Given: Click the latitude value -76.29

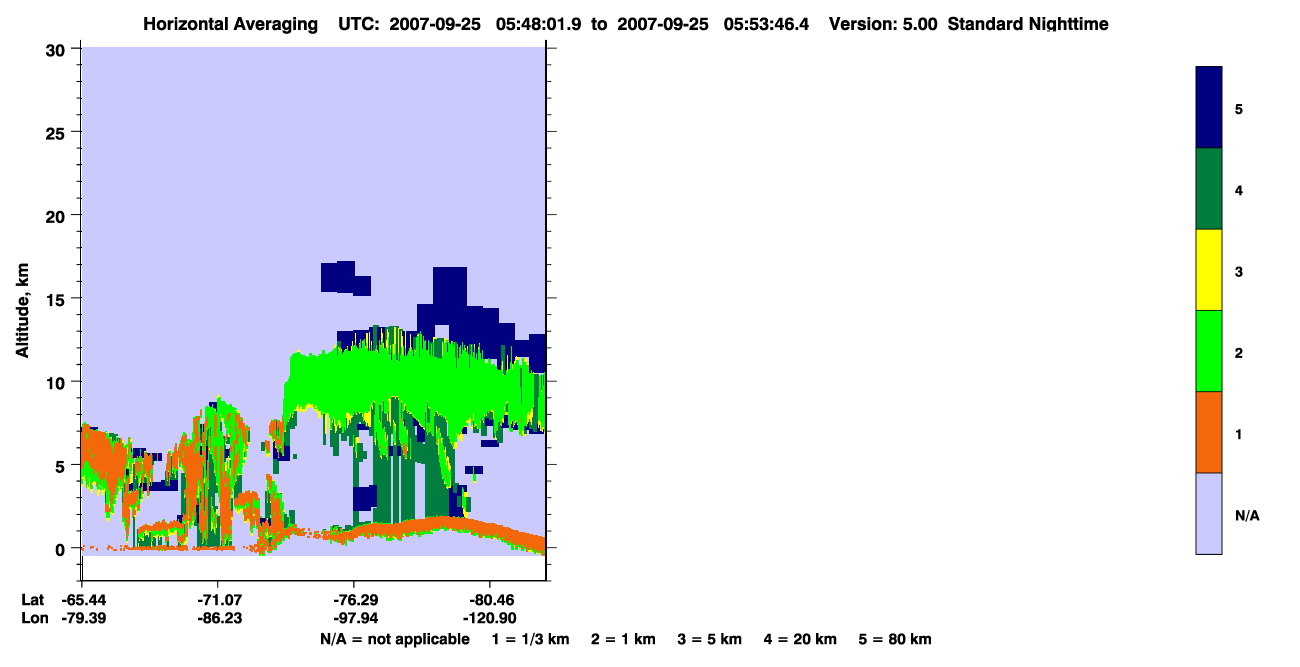Looking at the screenshot, I should (355, 600).
